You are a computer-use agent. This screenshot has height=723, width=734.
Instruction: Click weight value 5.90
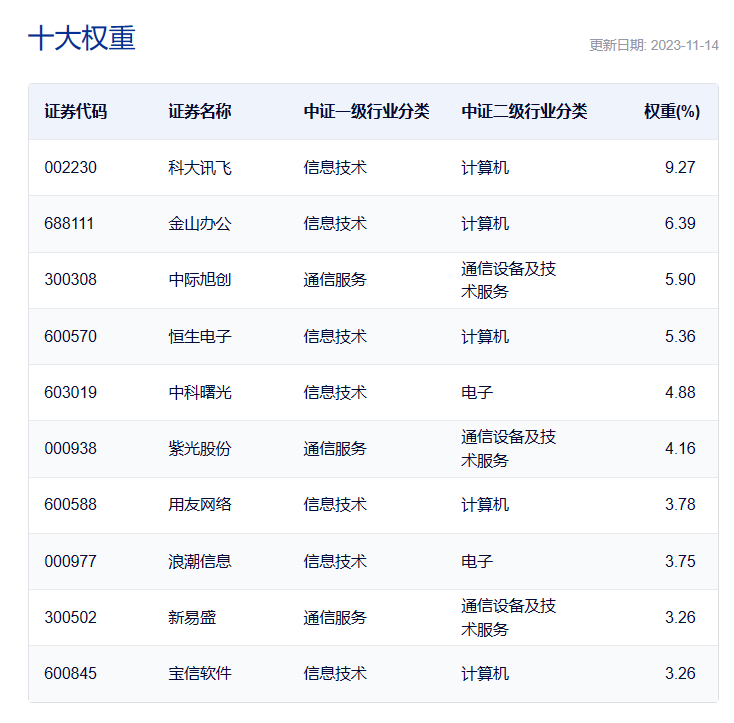coord(680,279)
